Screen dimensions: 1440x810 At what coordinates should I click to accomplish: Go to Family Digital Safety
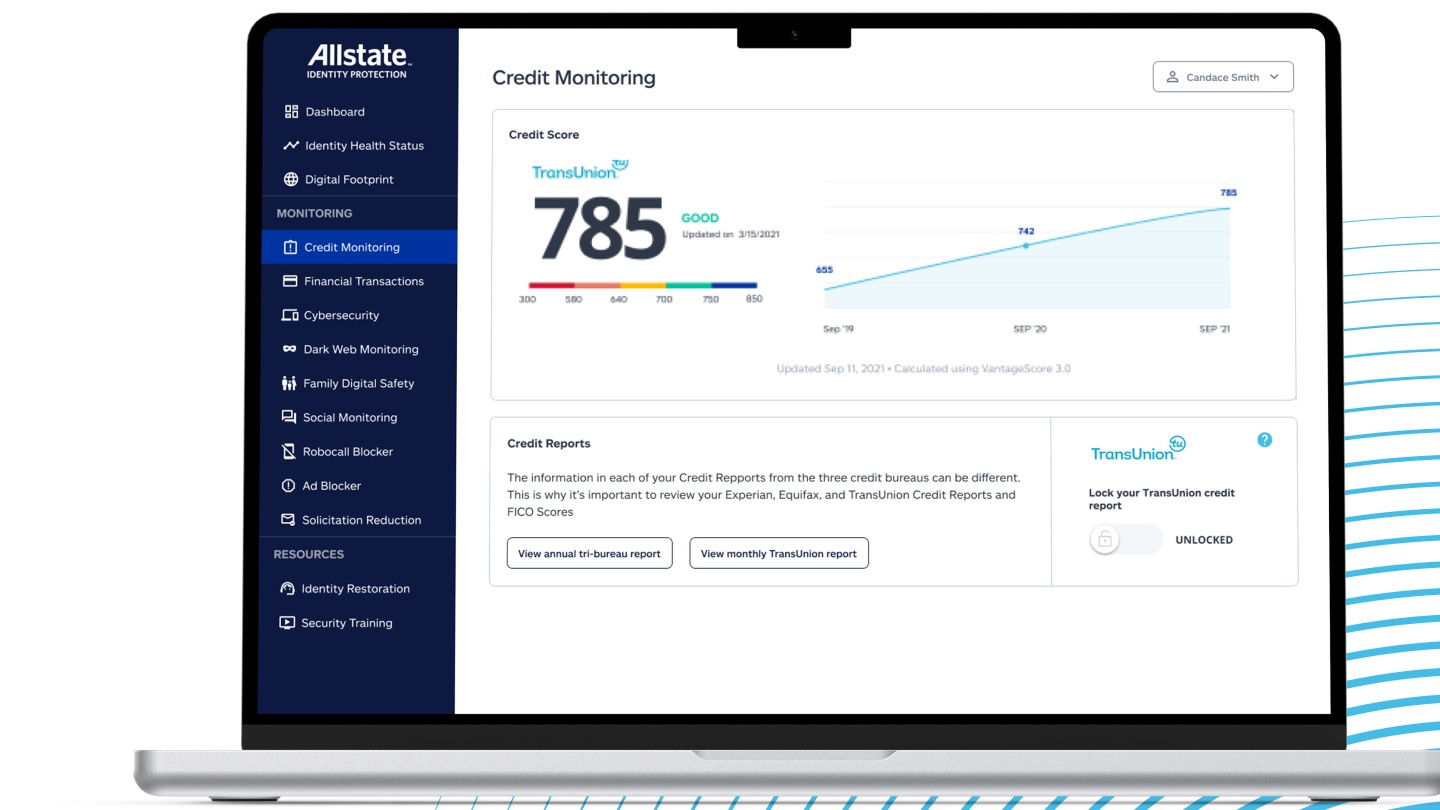point(358,383)
